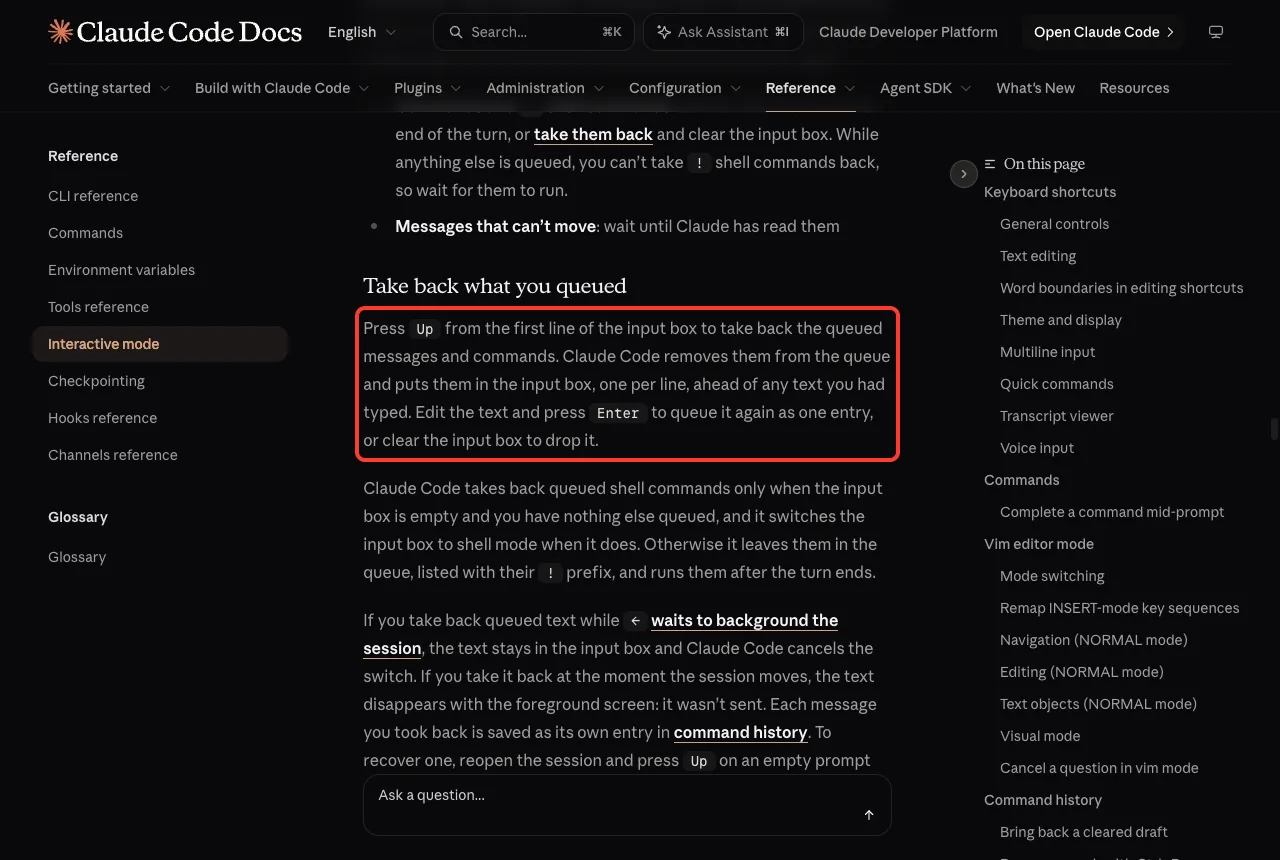Screen dimensions: 1280x860
Task: Jump to Complete a command mid-prompt
Action: [x=1112, y=512]
